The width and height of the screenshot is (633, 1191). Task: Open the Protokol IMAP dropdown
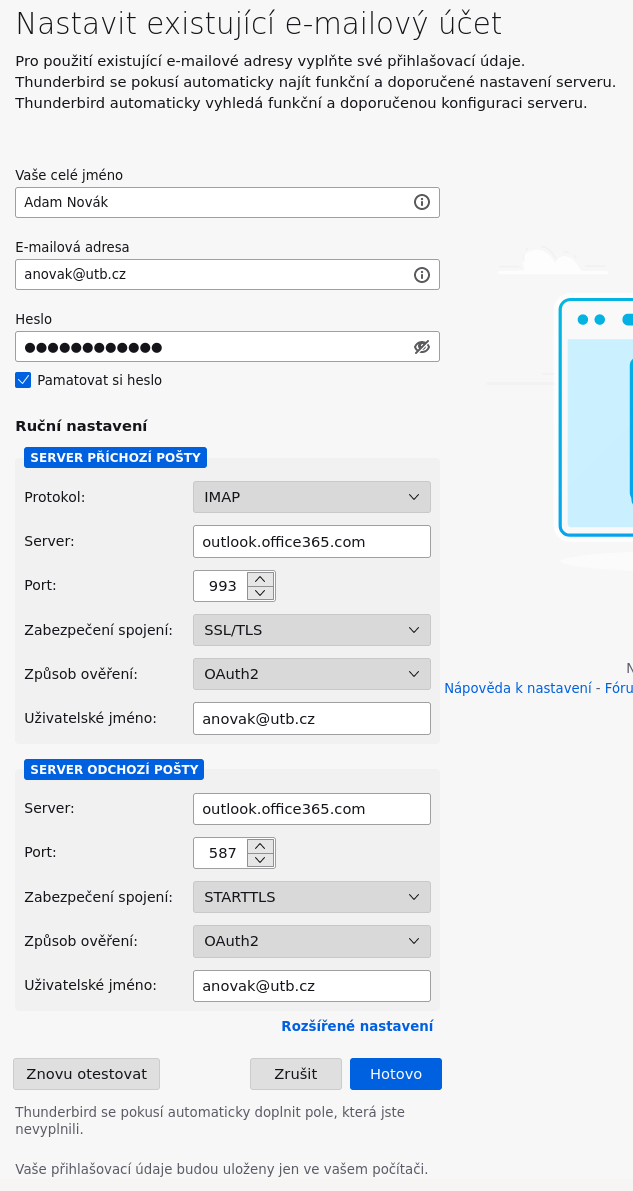tap(311, 497)
